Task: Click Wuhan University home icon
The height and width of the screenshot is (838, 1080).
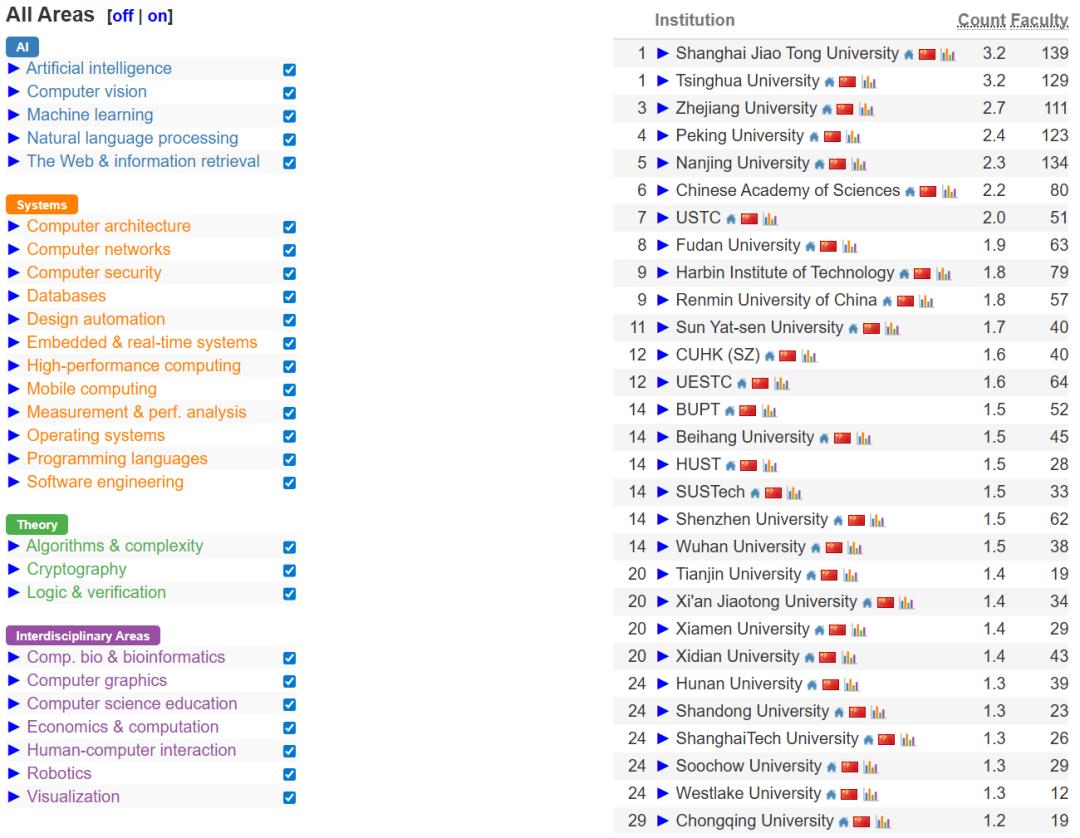Action: (816, 549)
